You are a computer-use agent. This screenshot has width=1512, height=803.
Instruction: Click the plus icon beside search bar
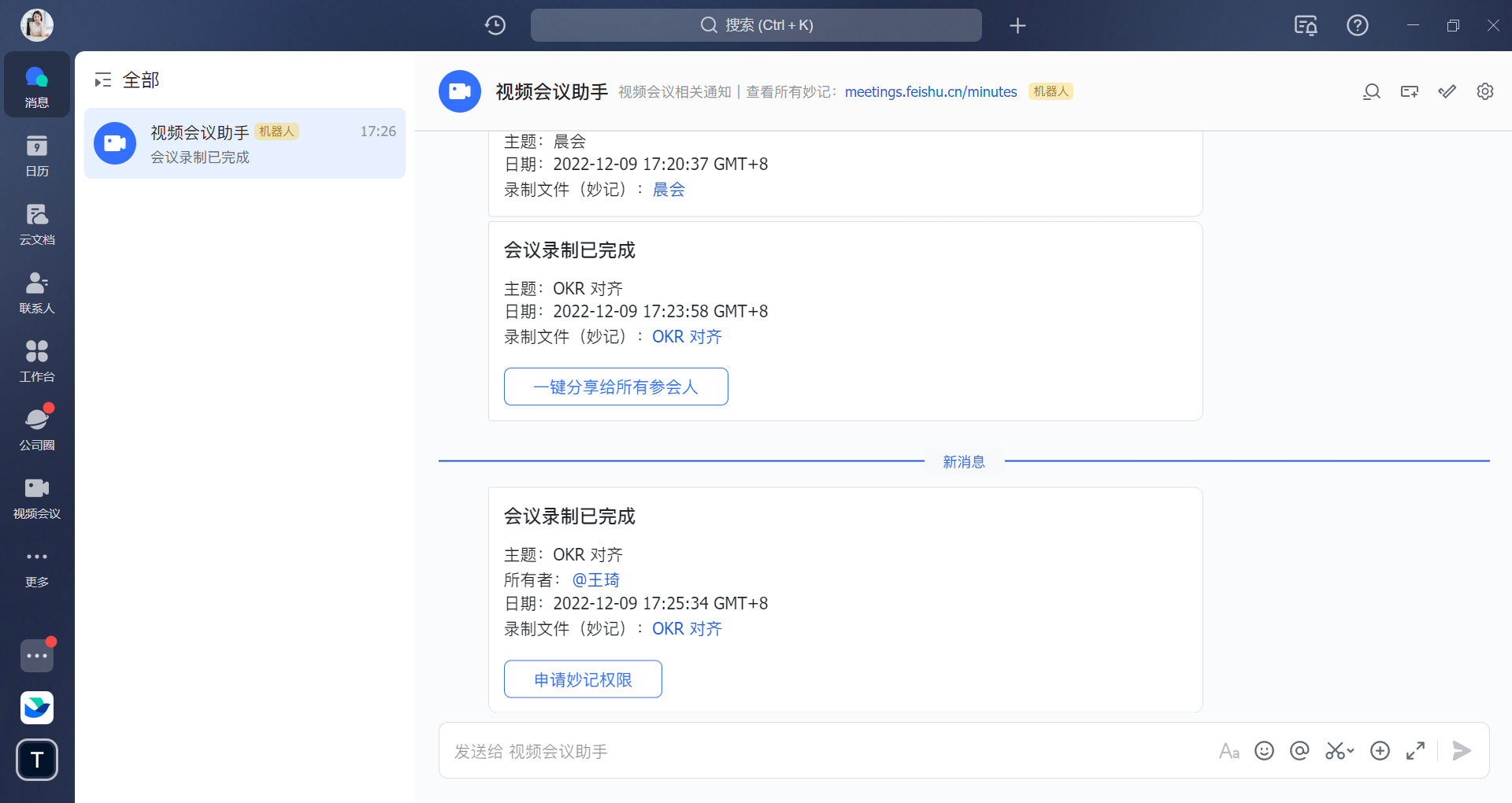(x=1017, y=25)
